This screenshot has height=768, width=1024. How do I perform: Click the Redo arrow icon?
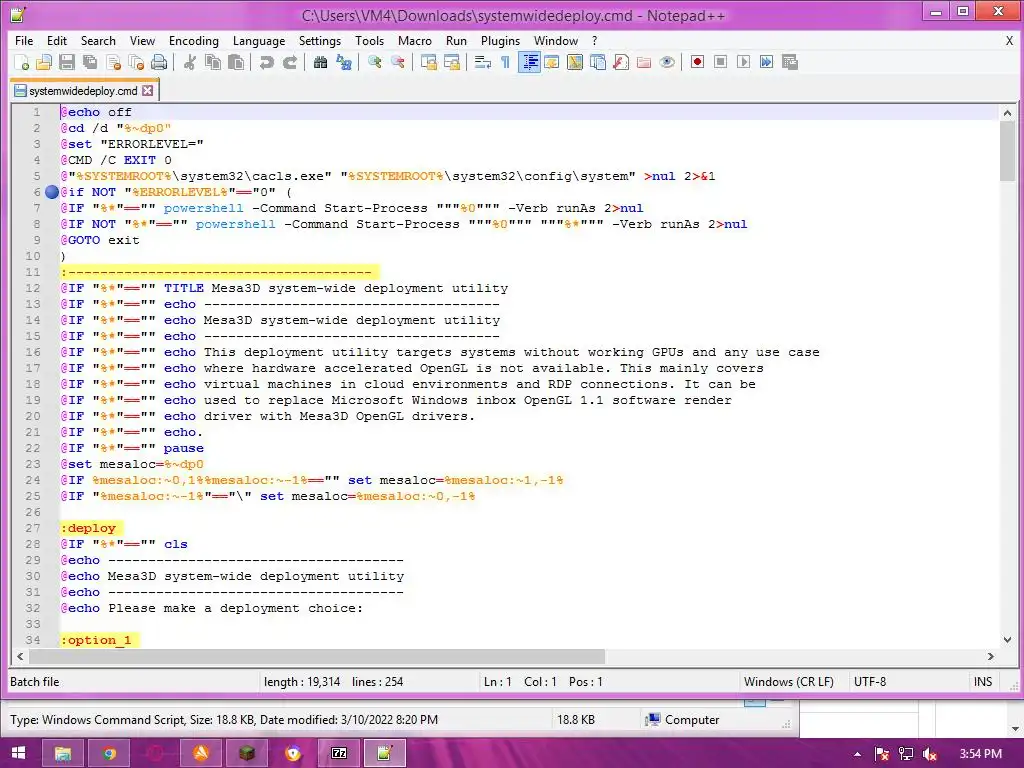tap(290, 62)
